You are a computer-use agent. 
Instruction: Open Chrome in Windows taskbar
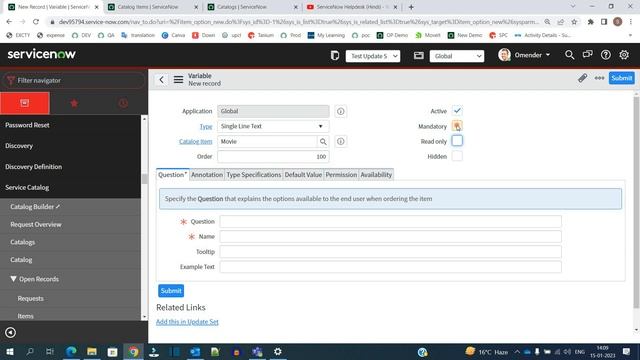coord(133,351)
